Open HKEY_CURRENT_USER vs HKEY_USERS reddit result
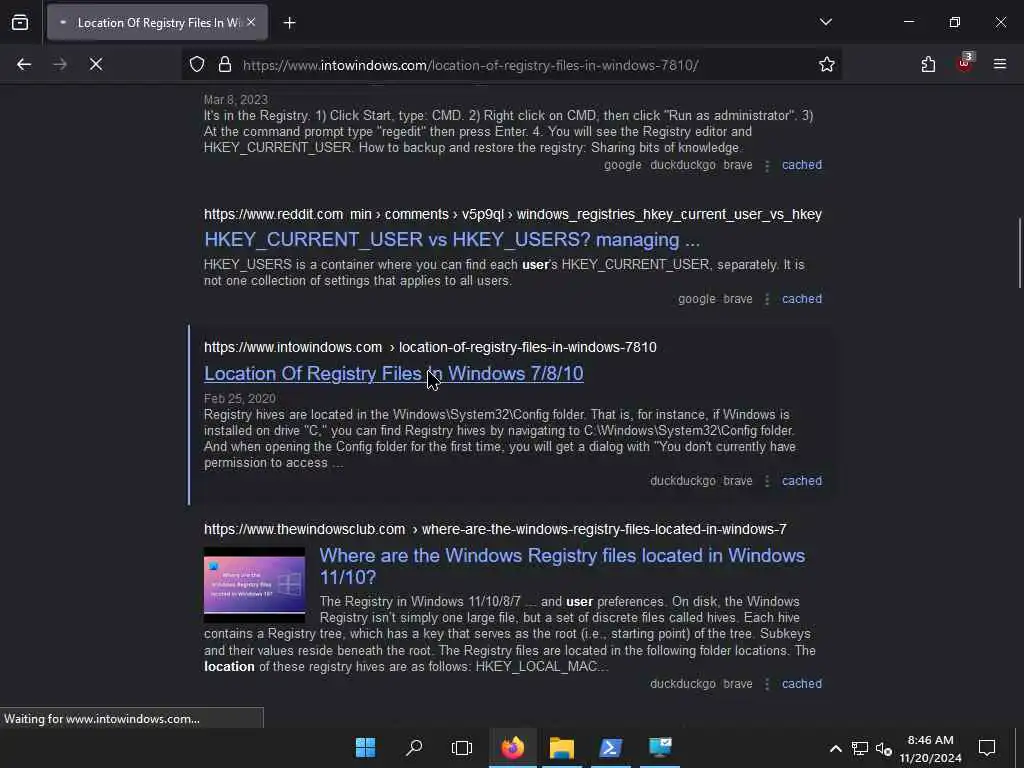 pyautogui.click(x=452, y=240)
